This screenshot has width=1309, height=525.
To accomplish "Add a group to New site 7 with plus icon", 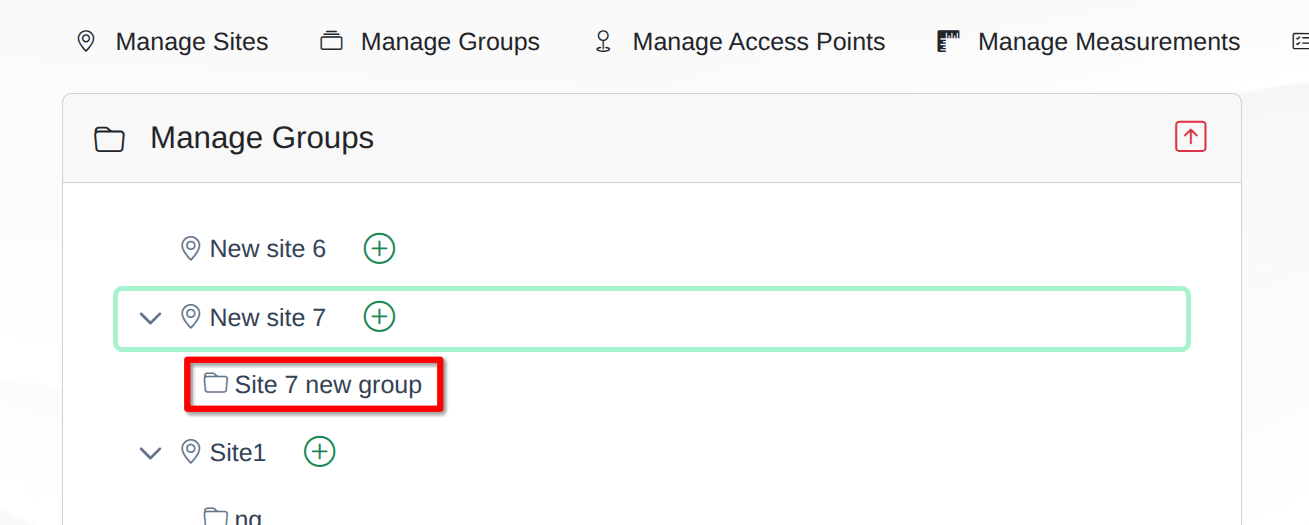I will 379,317.
